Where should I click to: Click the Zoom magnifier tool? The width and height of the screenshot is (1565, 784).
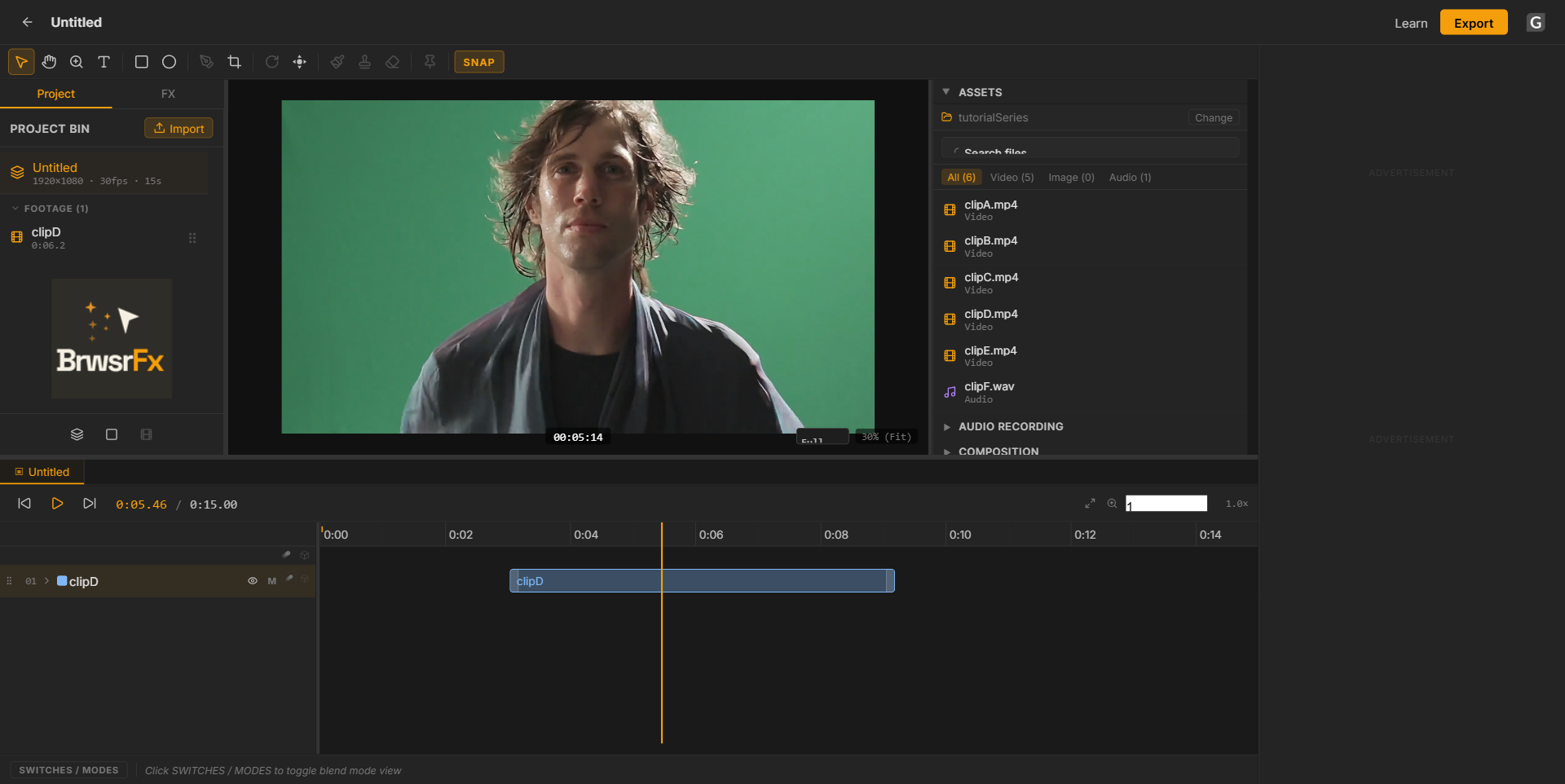coord(77,62)
